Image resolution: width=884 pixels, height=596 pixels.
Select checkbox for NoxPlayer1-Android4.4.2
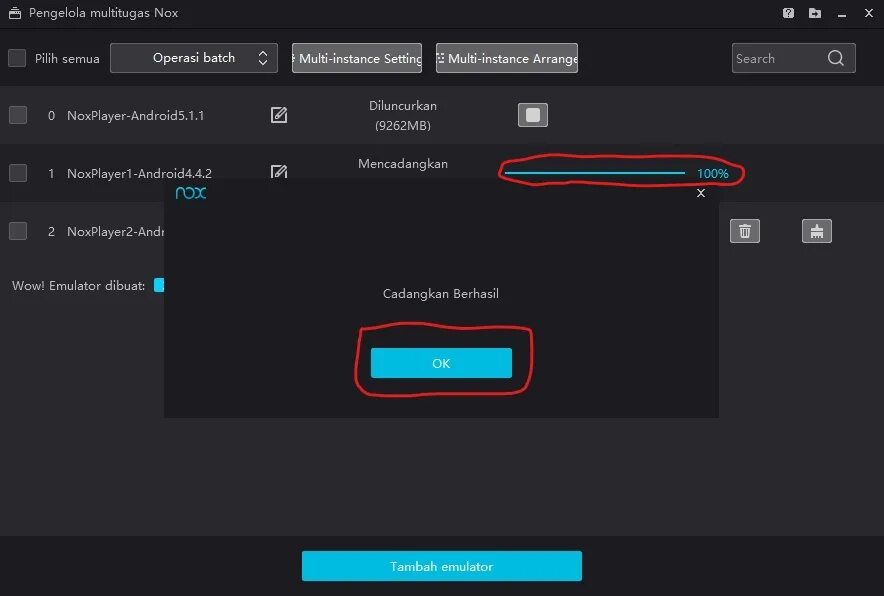click(x=18, y=173)
